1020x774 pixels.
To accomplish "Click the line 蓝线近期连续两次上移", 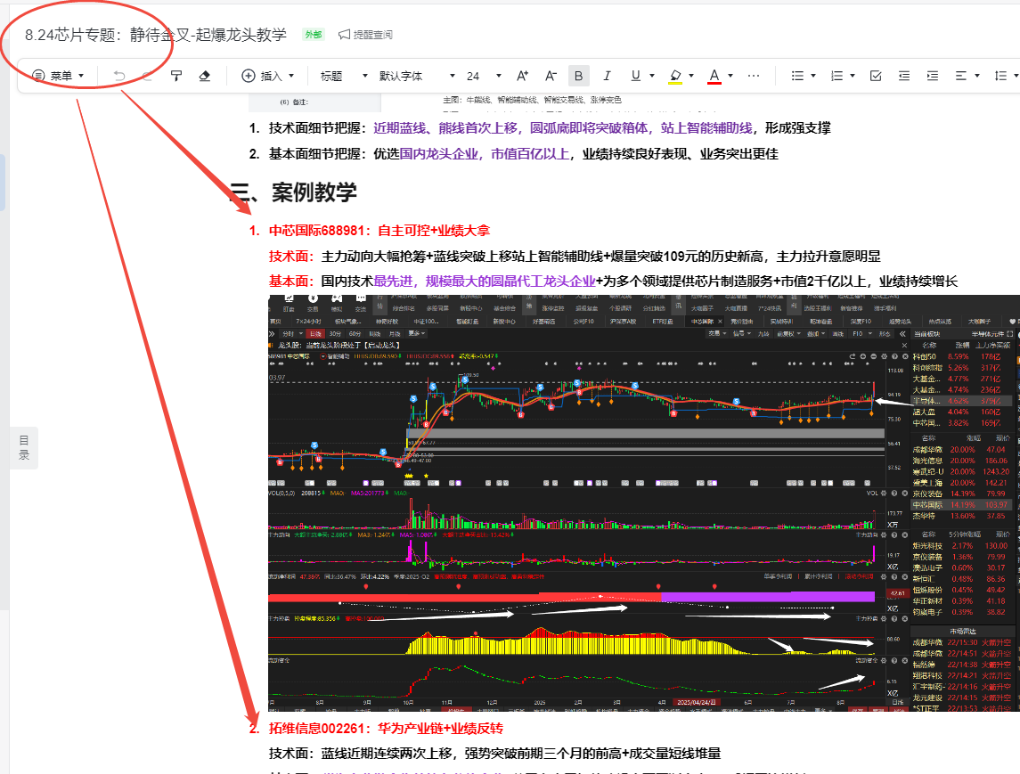I will coord(386,754).
